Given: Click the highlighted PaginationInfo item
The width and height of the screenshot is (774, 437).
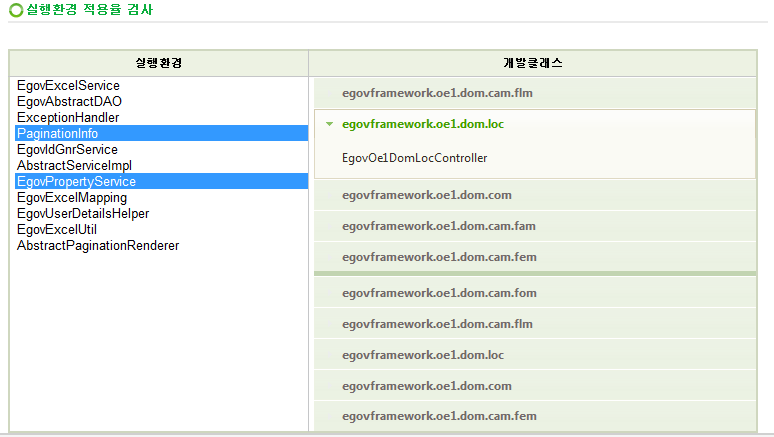Looking at the screenshot, I should pos(58,134).
